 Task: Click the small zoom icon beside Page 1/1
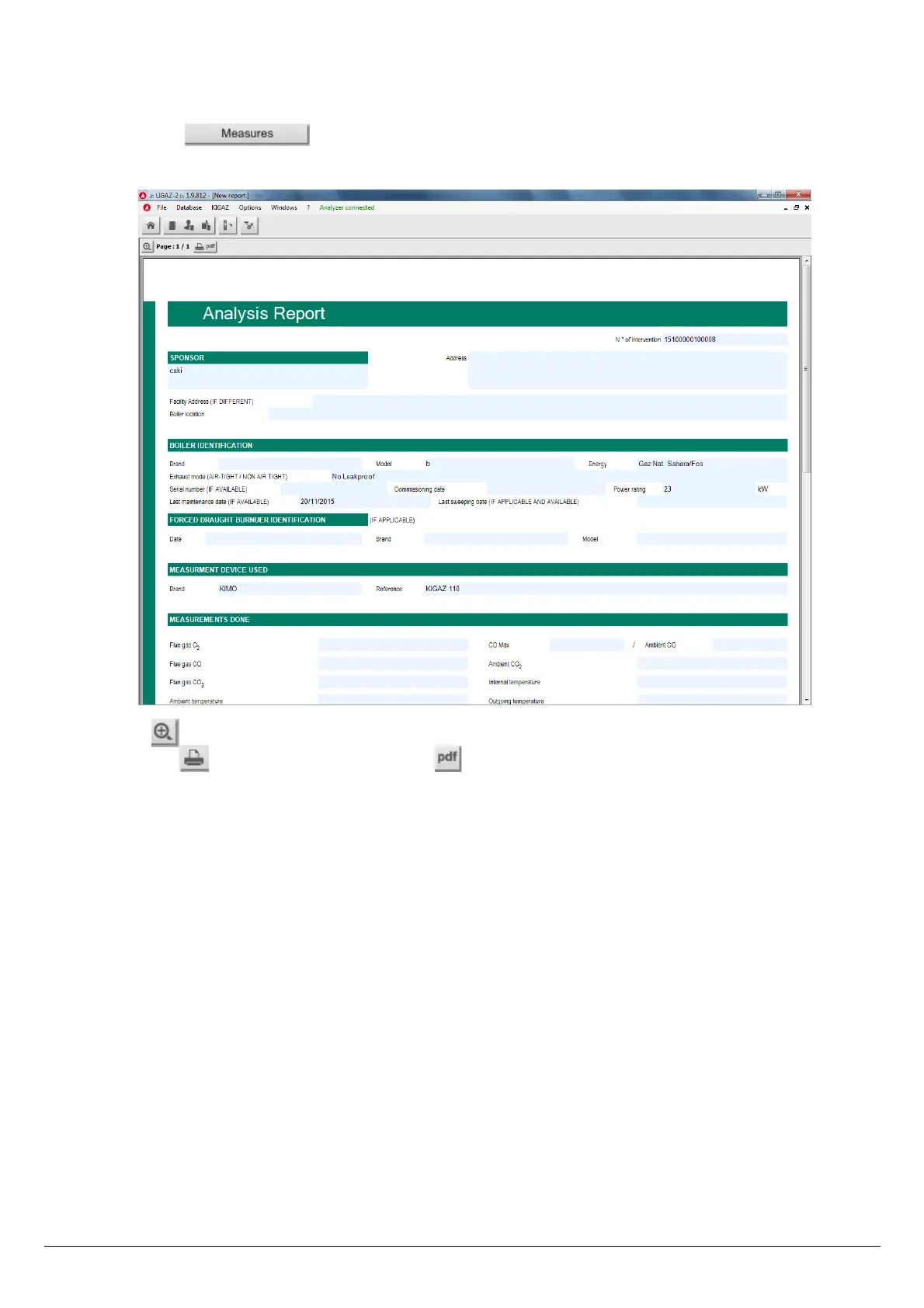[147, 246]
